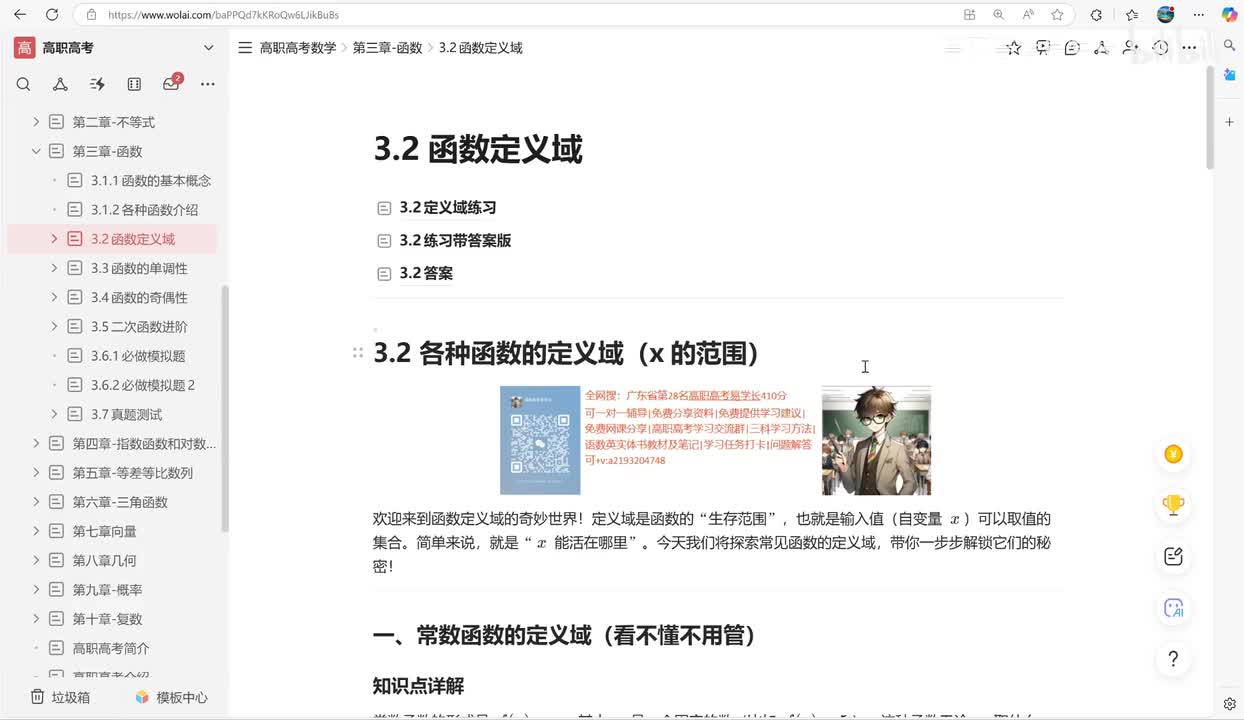The width and height of the screenshot is (1244, 720).
Task: Open browser favorites list icon
Action: [x=1131, y=15]
